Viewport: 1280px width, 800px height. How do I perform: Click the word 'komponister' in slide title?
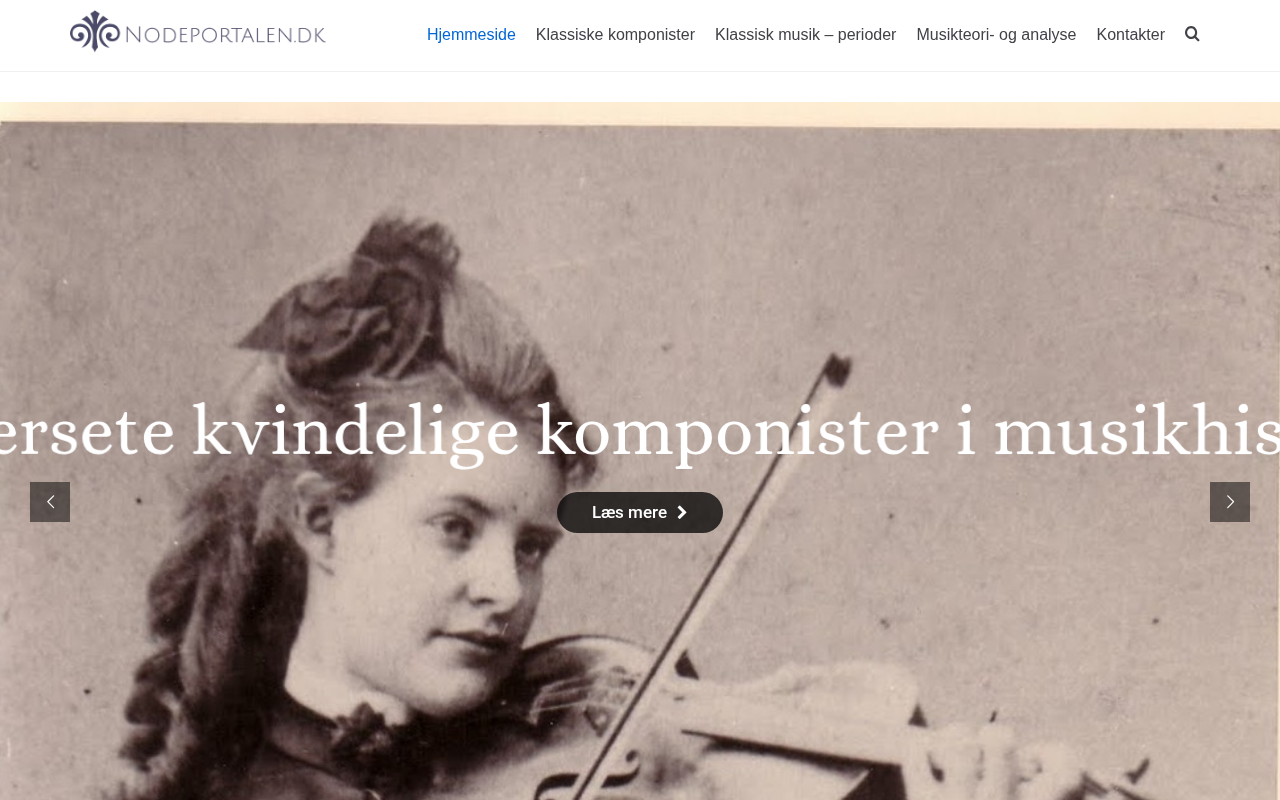(x=737, y=432)
